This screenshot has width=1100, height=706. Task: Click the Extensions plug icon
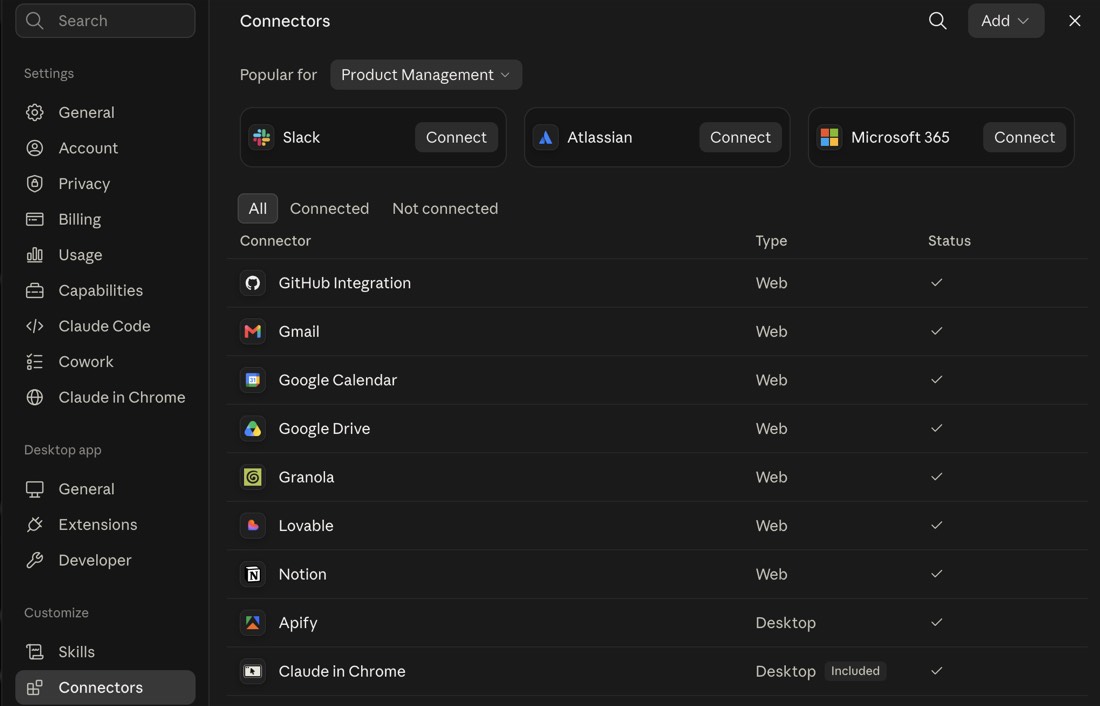coord(34,524)
